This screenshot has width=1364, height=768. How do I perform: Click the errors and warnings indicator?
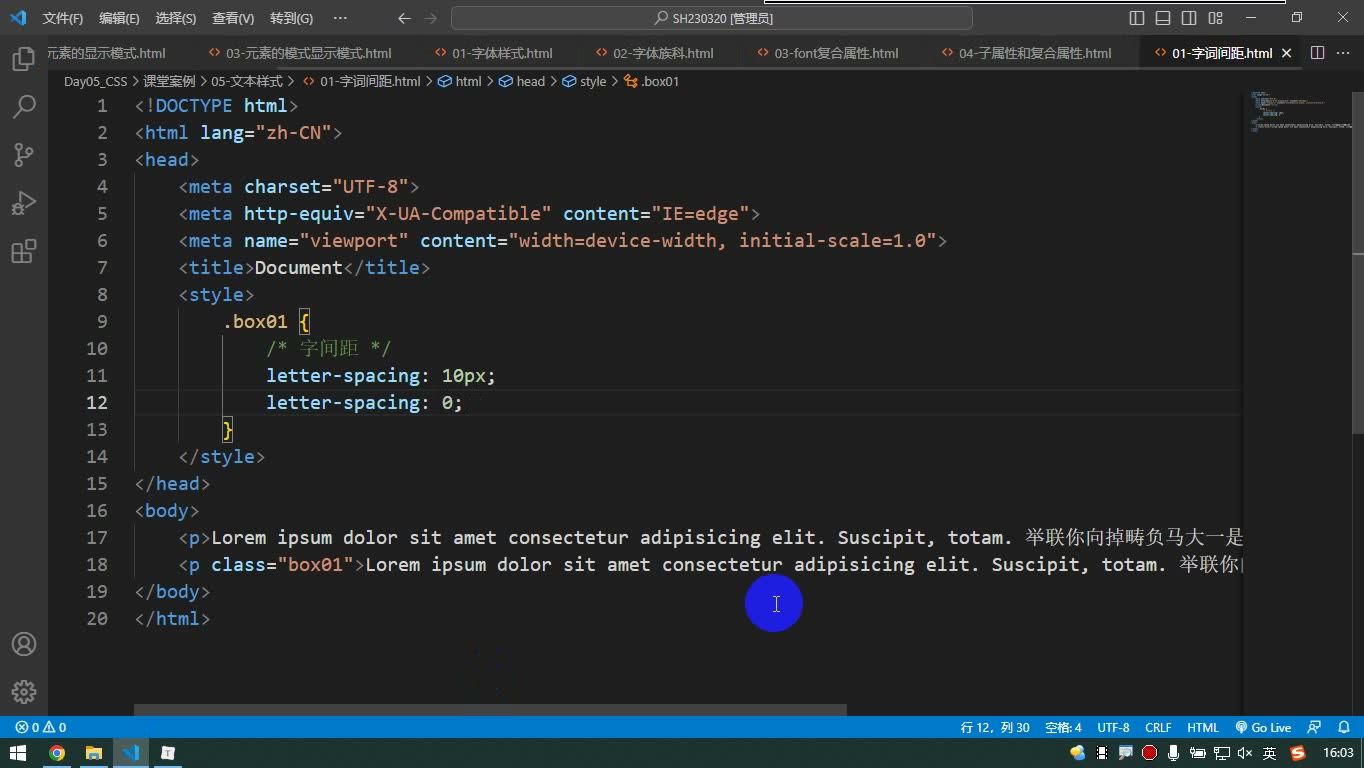tap(41, 727)
